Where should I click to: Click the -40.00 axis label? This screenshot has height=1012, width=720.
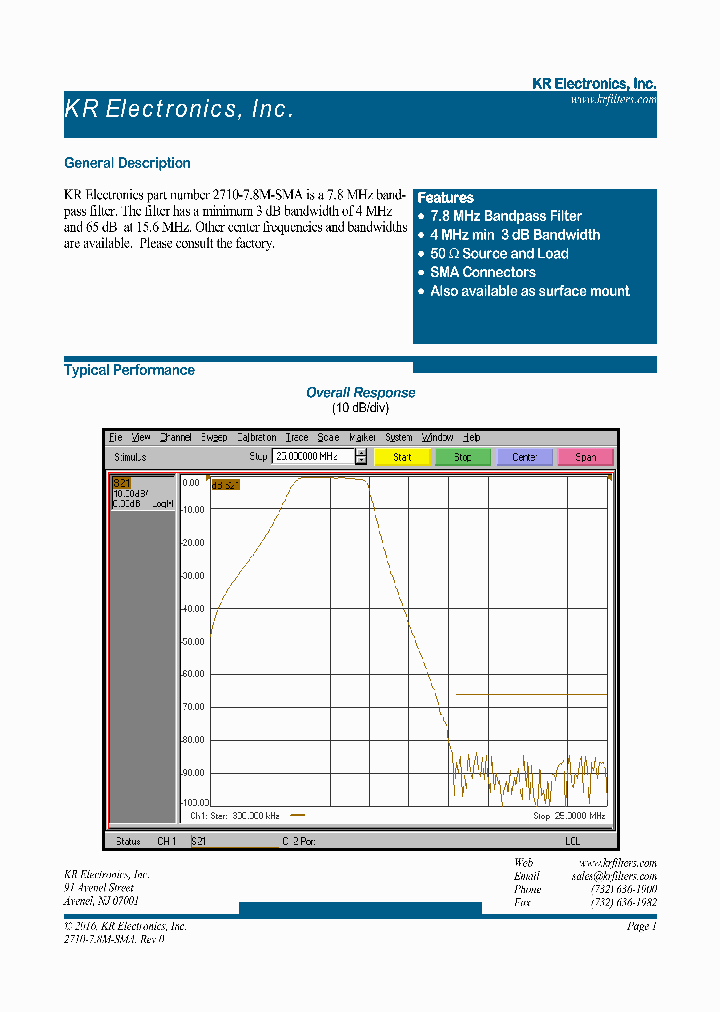[193, 609]
